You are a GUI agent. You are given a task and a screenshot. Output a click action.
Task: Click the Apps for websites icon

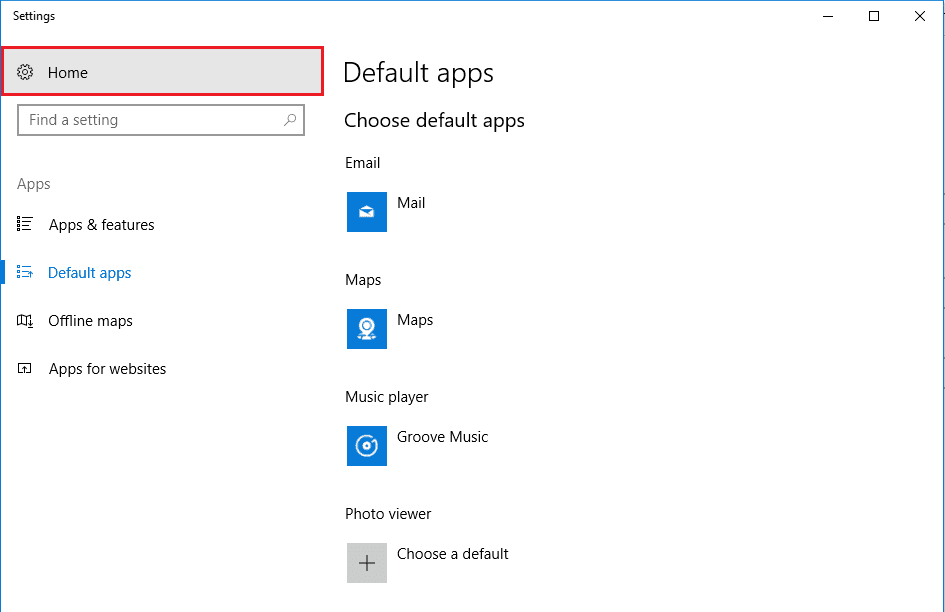click(26, 369)
